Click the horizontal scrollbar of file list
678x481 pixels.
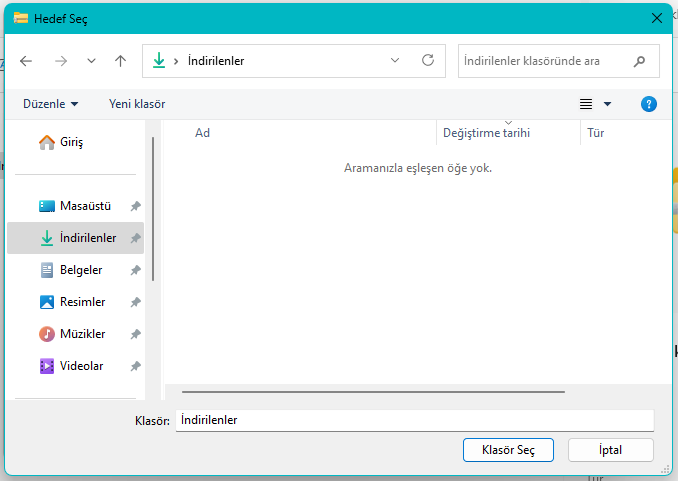(373, 392)
